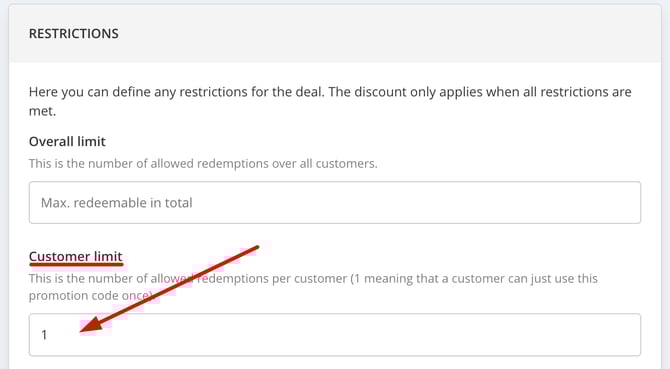Select the RESTRICTIONS section heading

tap(73, 34)
